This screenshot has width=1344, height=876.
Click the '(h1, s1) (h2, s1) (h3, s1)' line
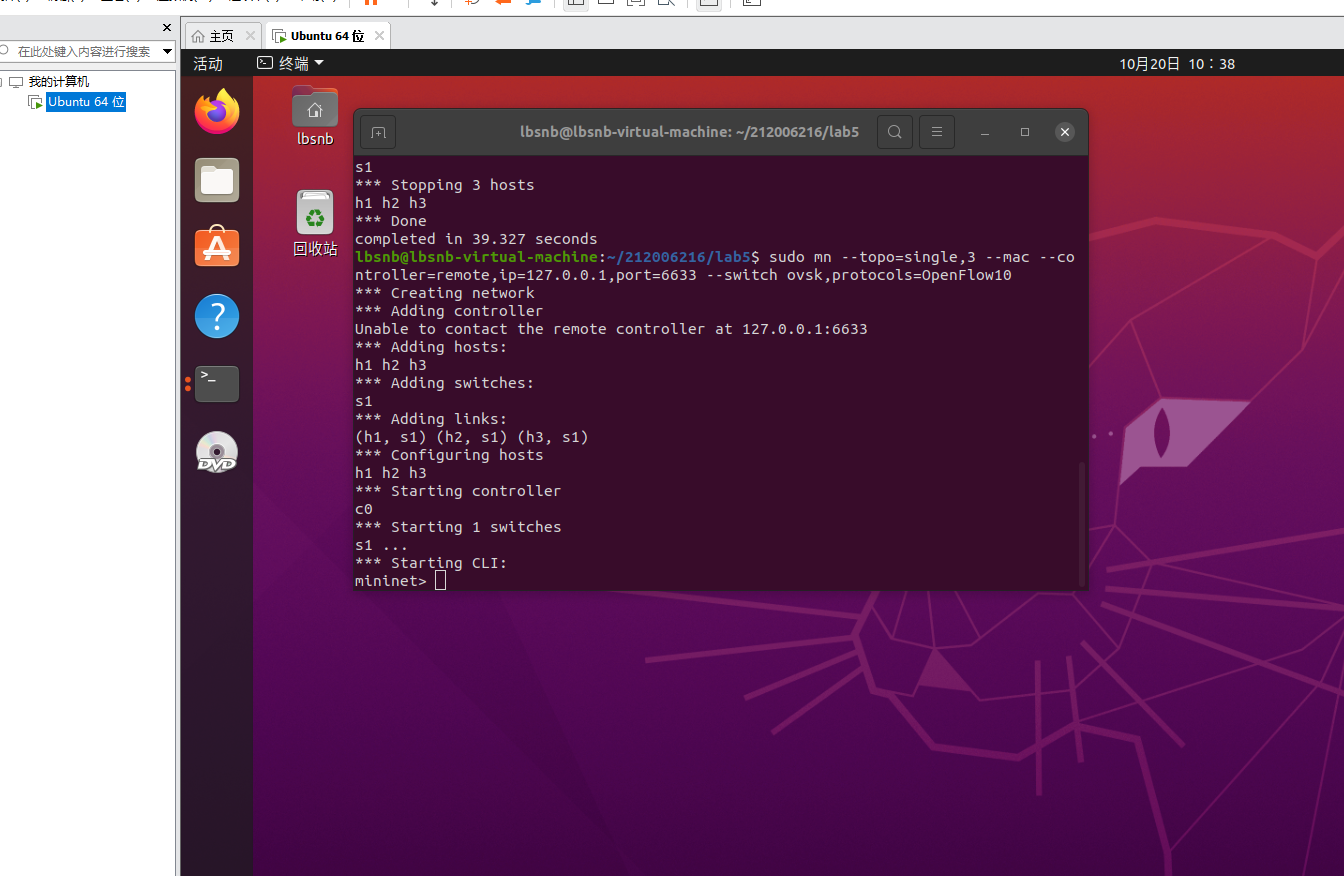pos(472,437)
